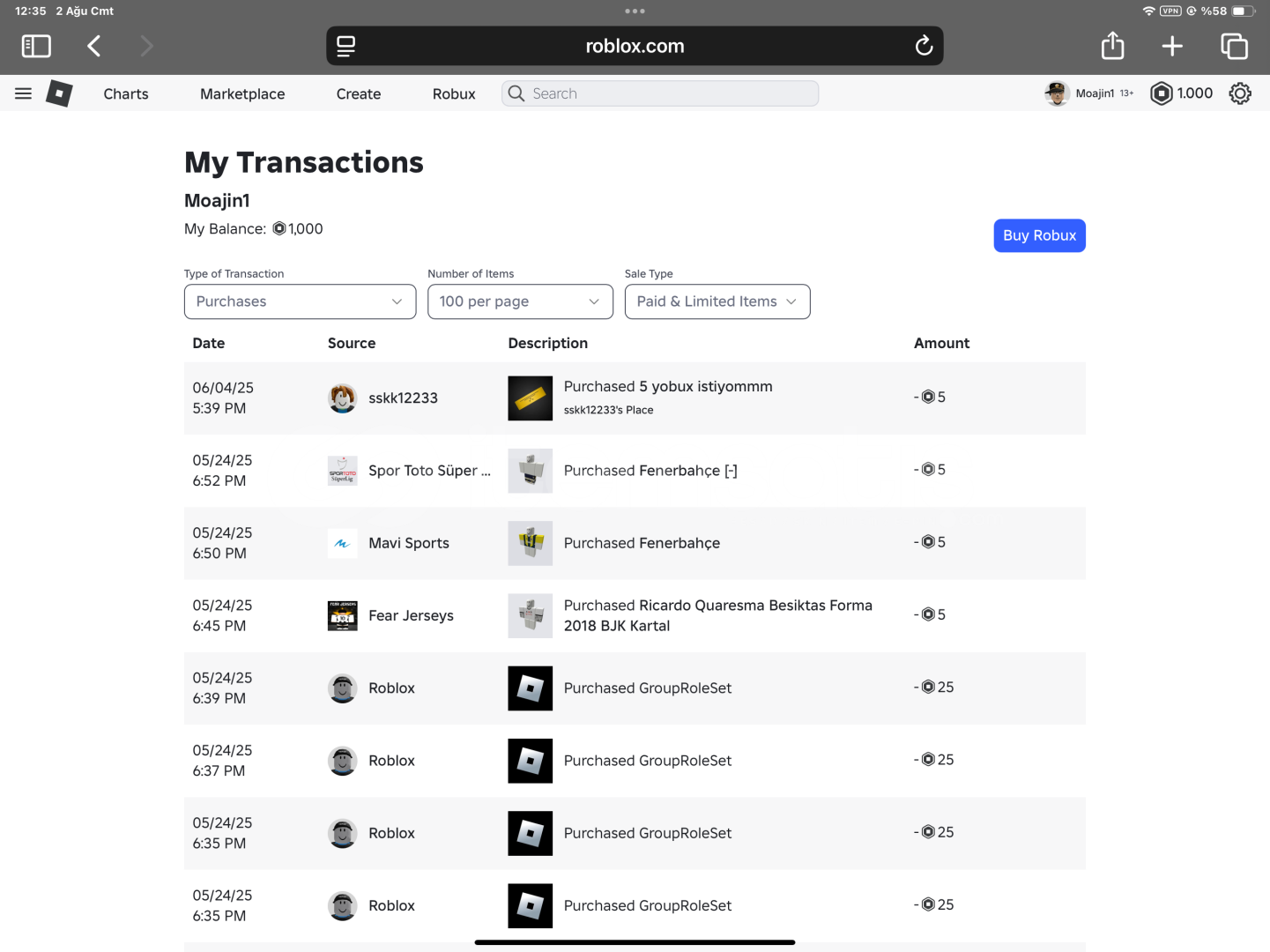
Task: Go back with the browser back arrow
Action: (x=94, y=46)
